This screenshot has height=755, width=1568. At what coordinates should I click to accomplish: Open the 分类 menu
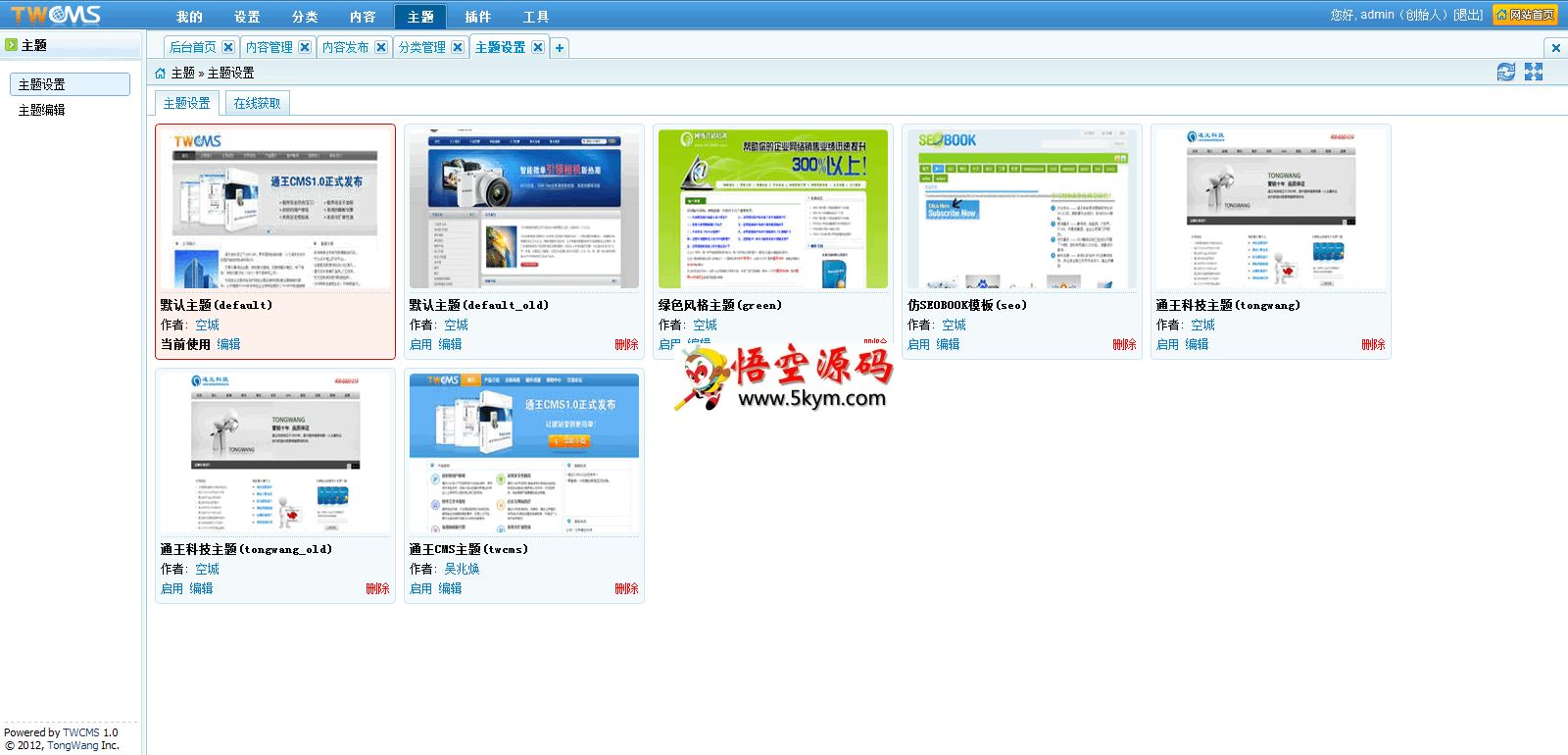pos(305,17)
